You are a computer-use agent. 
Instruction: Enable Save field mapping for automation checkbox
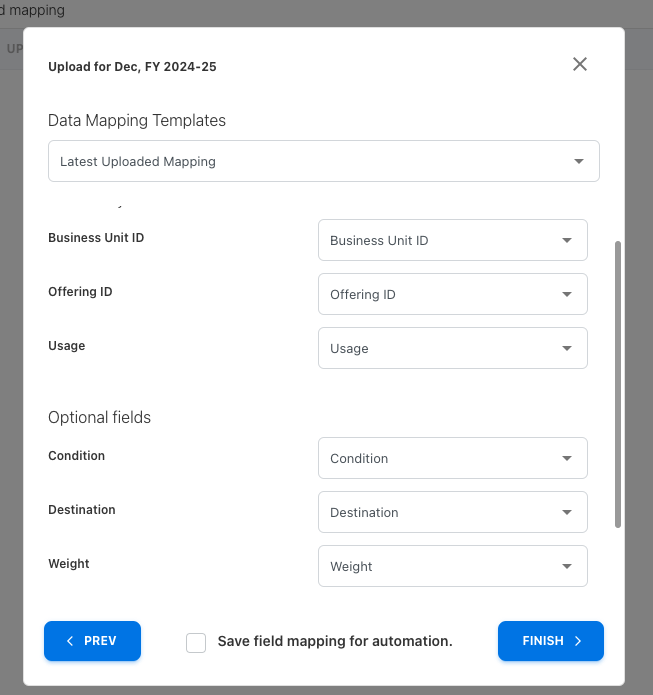pyautogui.click(x=196, y=642)
